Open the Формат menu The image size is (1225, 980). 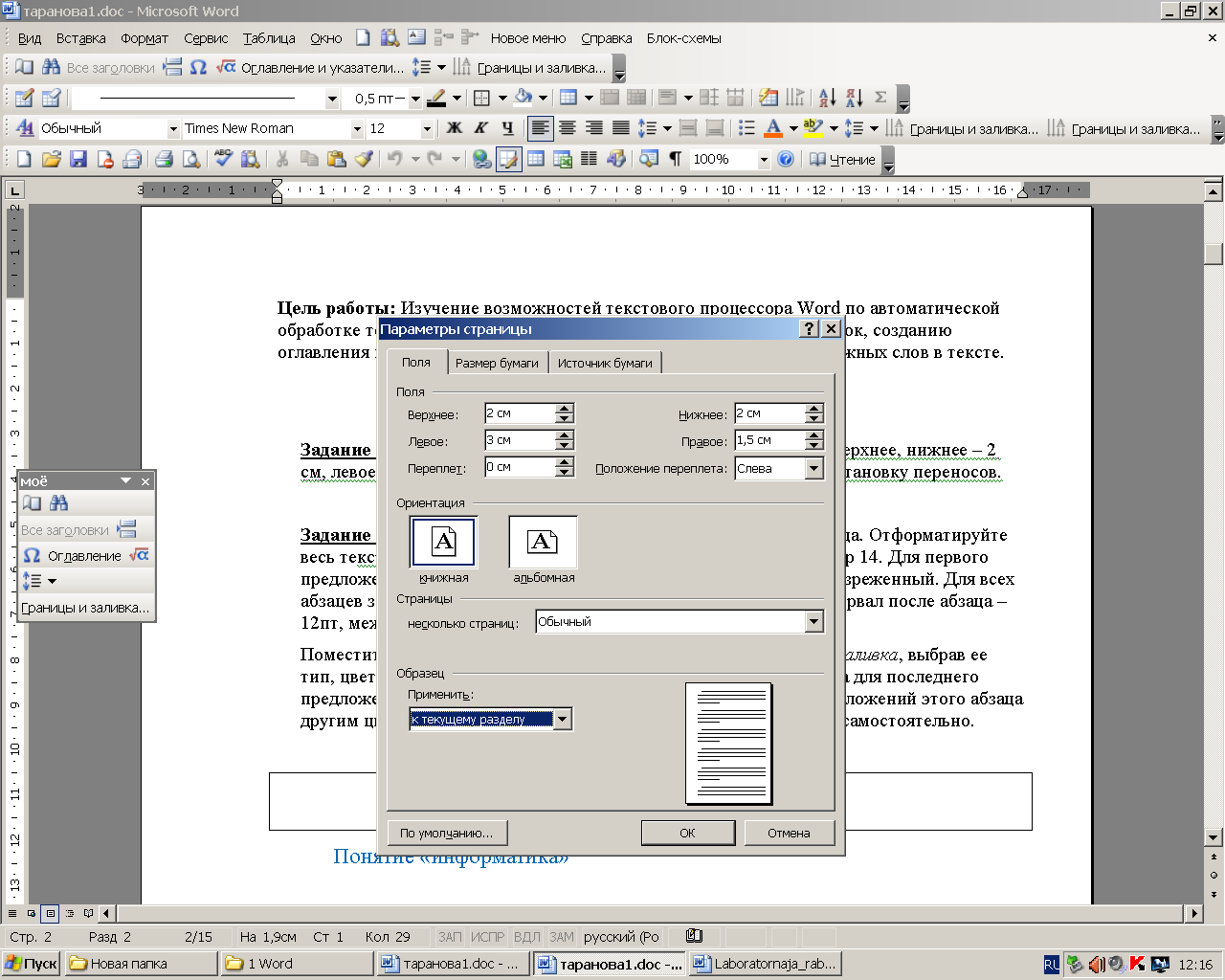pyautogui.click(x=145, y=38)
